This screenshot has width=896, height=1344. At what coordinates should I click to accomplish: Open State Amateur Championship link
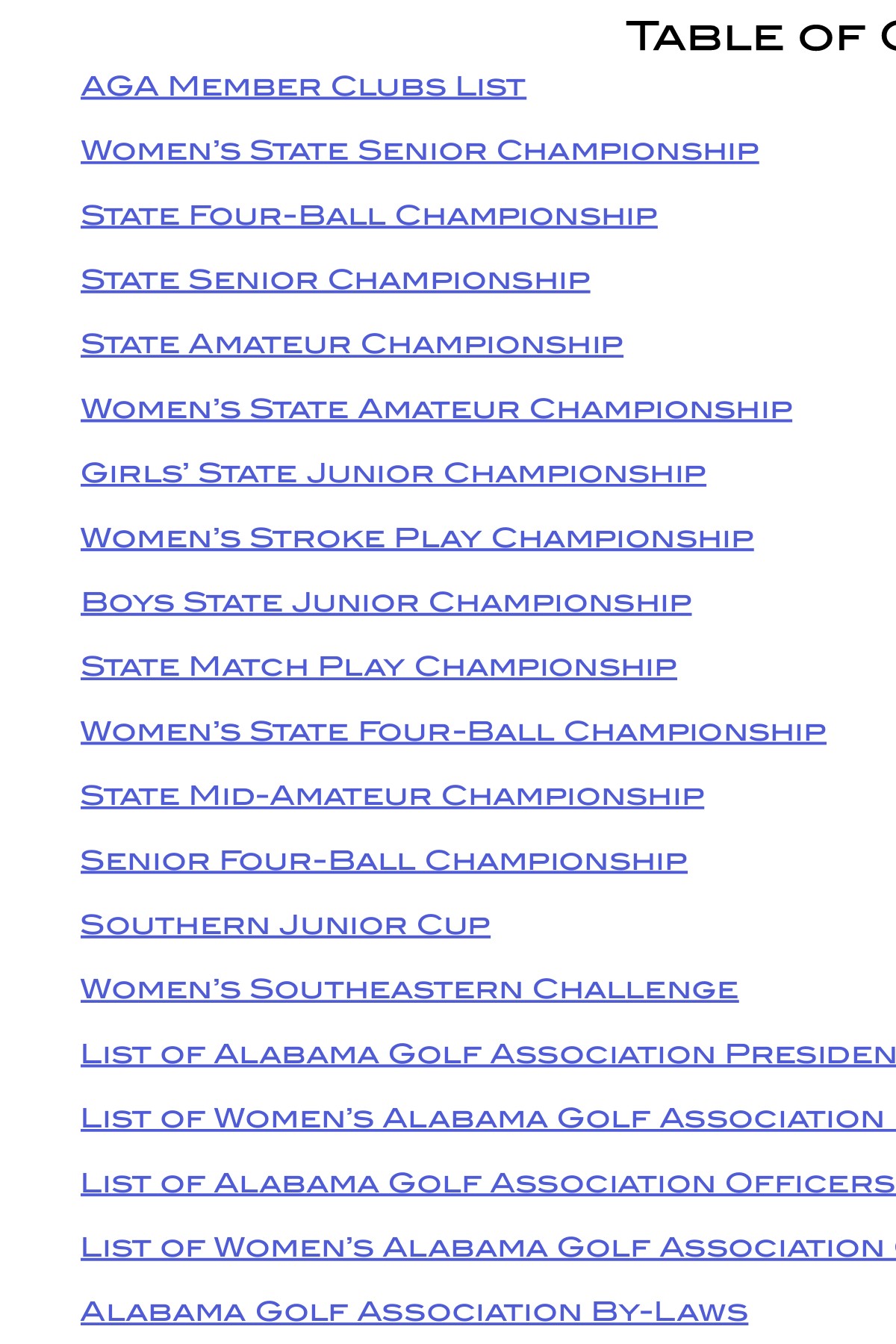coord(352,344)
